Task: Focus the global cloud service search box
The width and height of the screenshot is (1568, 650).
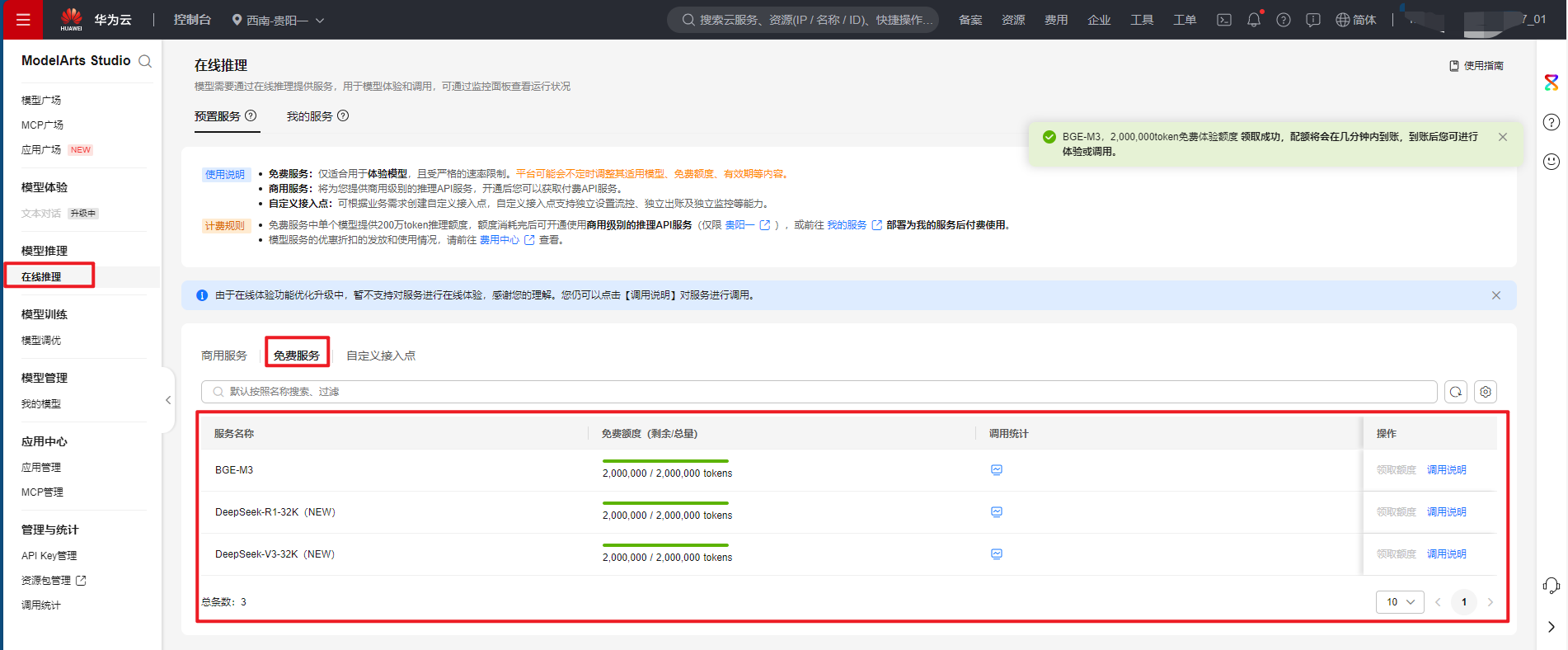Action: [x=803, y=20]
